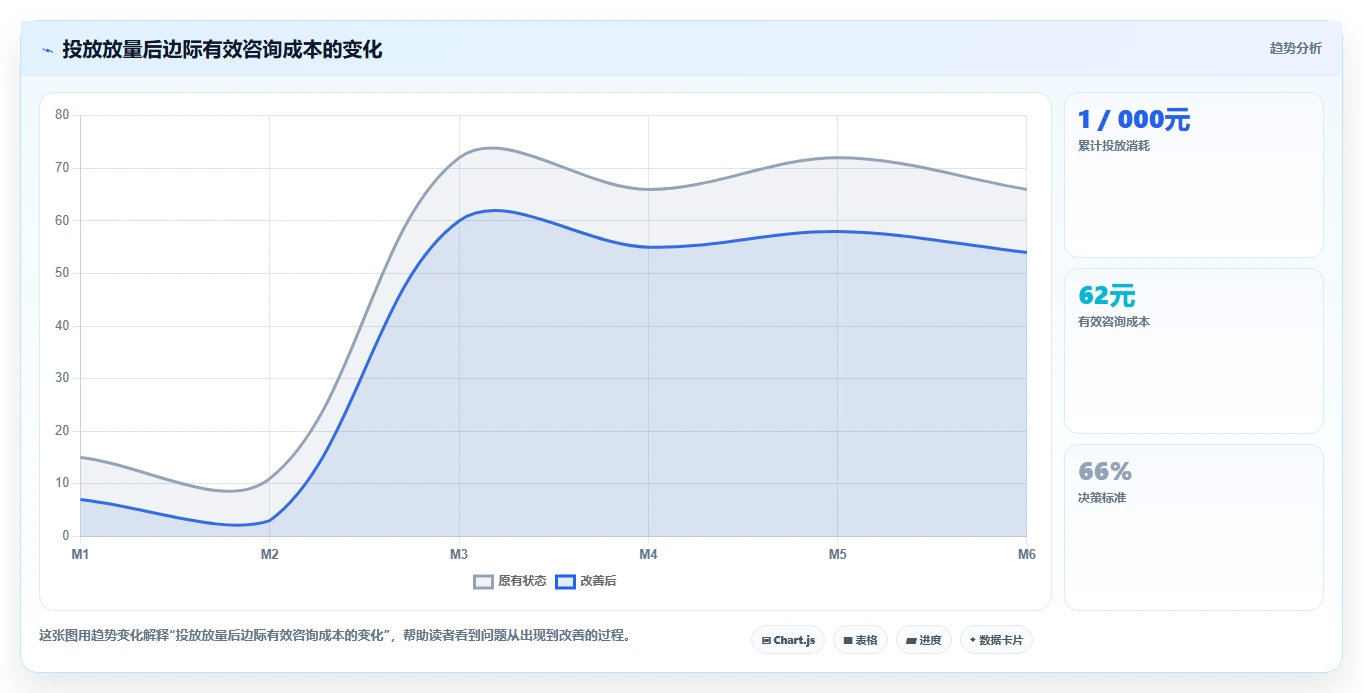This screenshot has height=693, width=1363.
Task: Toggle the 改善后 legend item
Action: [x=586, y=581]
